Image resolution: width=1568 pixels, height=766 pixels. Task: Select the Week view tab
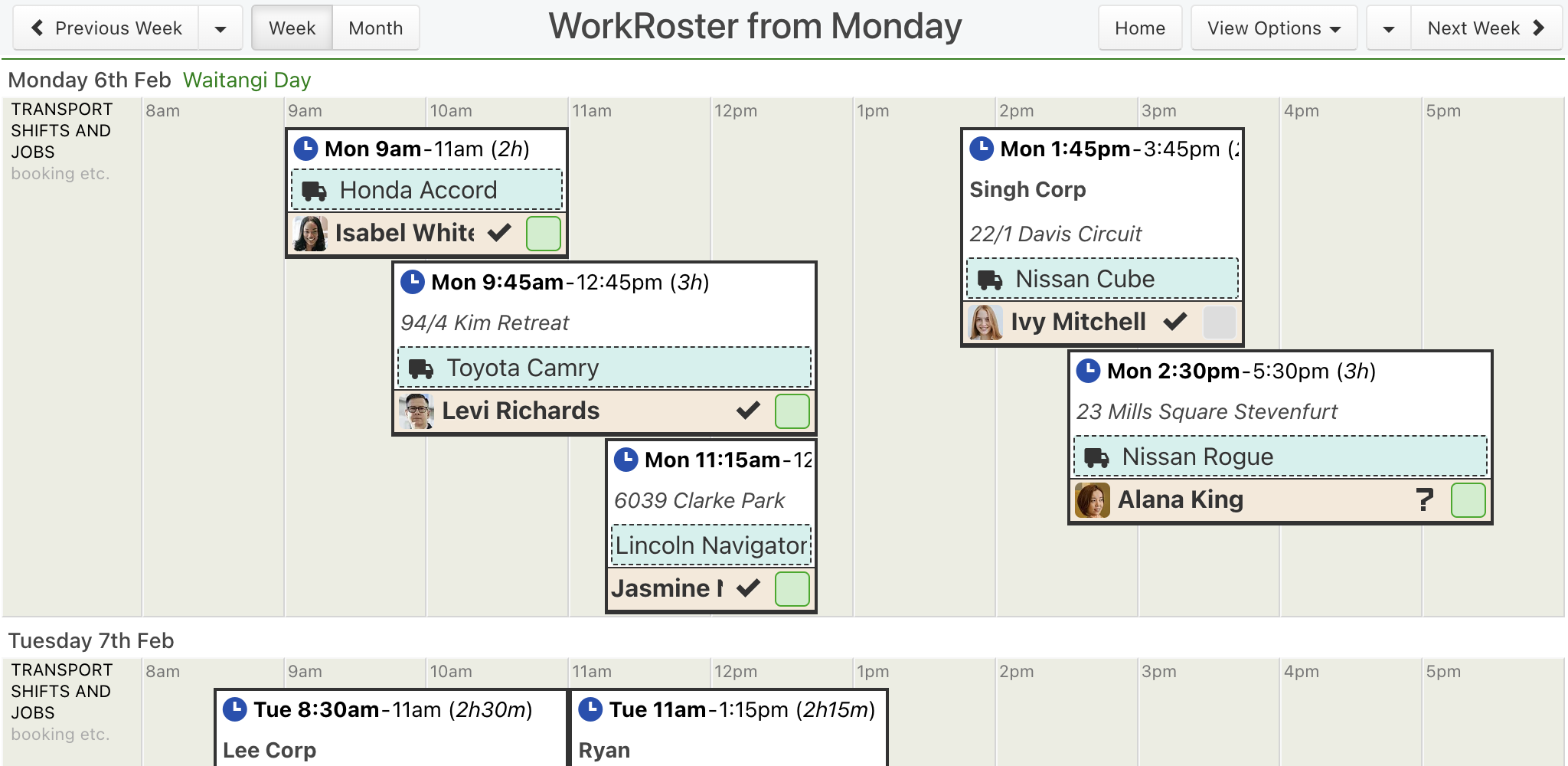click(292, 28)
